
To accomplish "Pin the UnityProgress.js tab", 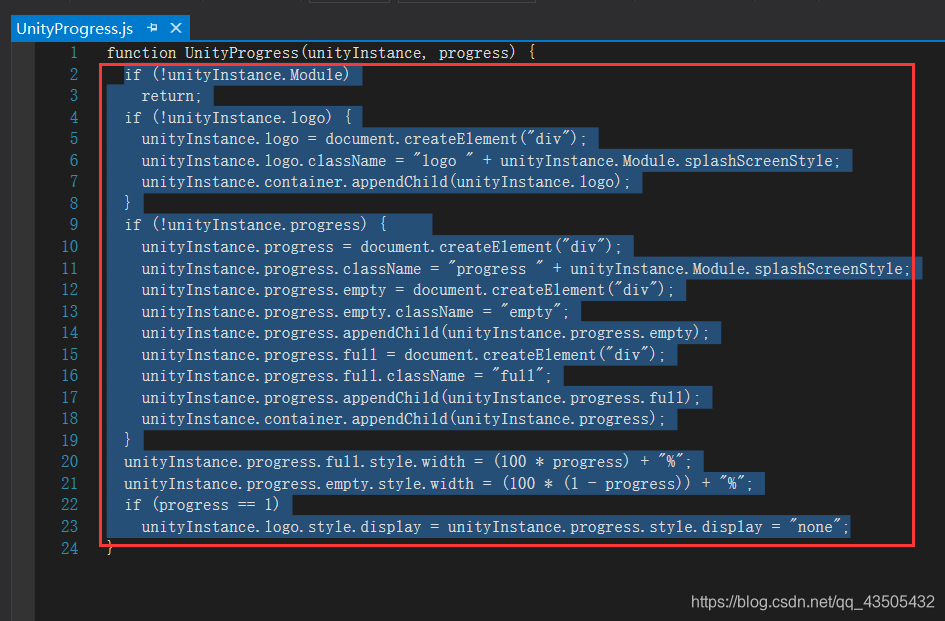I will [x=152, y=28].
